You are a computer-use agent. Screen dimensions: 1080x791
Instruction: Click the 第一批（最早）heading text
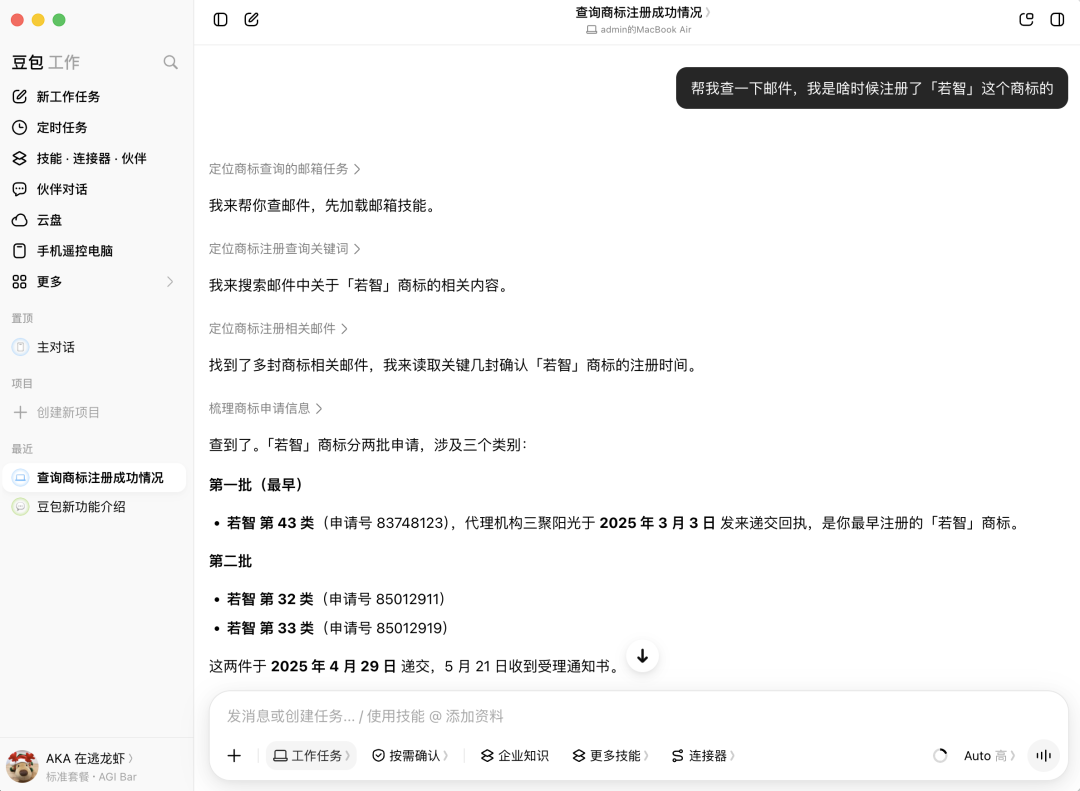256,485
